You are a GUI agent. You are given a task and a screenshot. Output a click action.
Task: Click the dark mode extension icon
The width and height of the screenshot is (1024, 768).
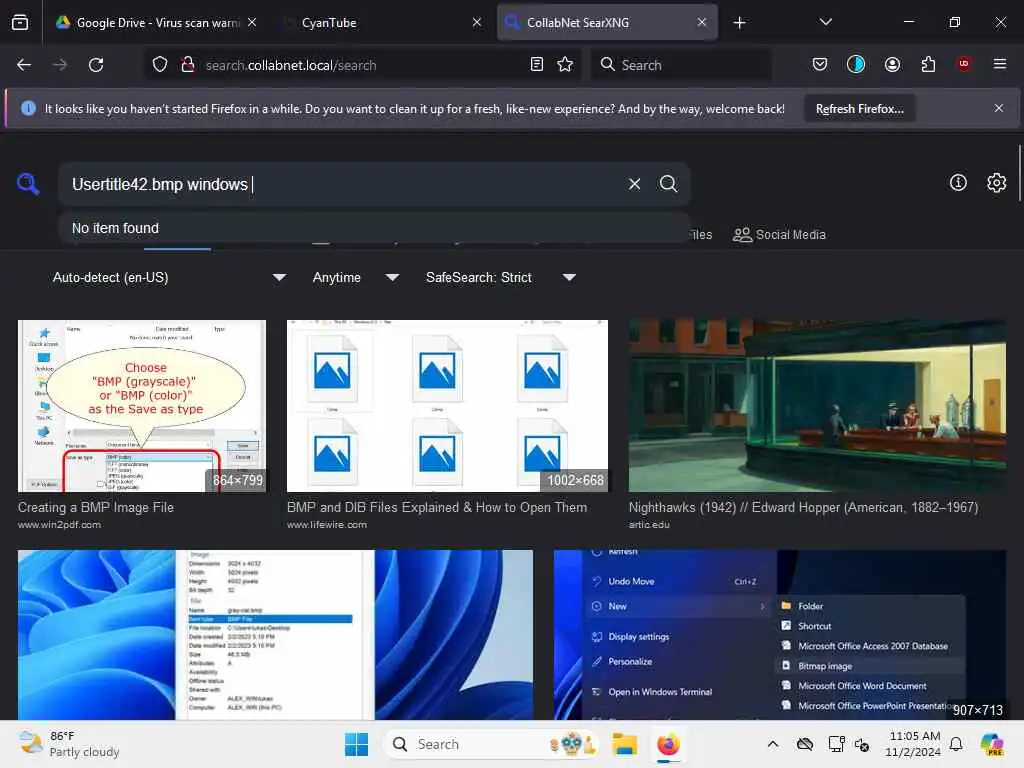click(x=856, y=64)
